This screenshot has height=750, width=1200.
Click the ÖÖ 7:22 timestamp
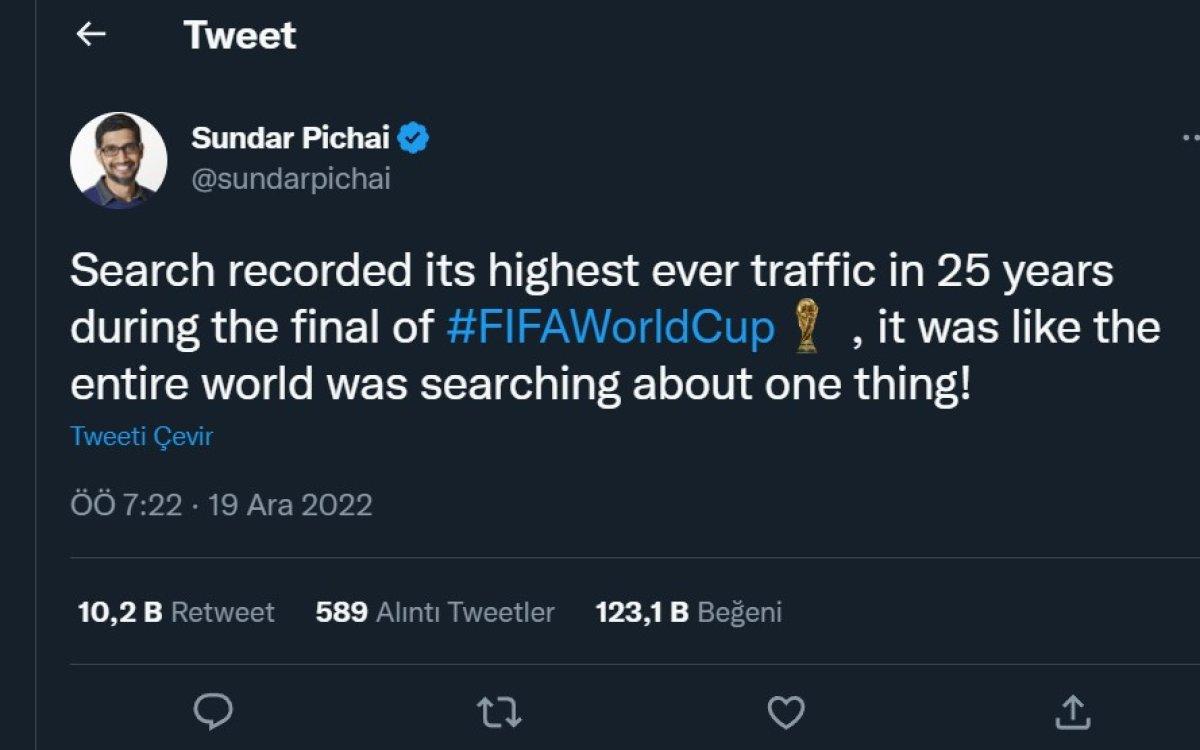pyautogui.click(x=126, y=504)
